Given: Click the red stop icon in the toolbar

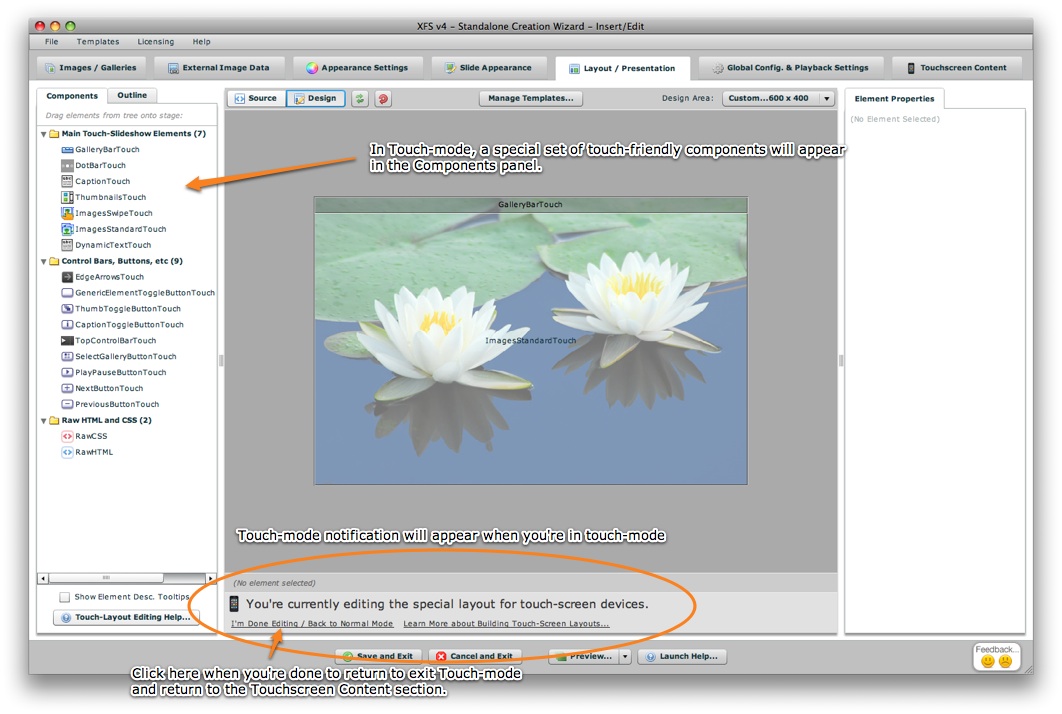Looking at the screenshot, I should (383, 98).
